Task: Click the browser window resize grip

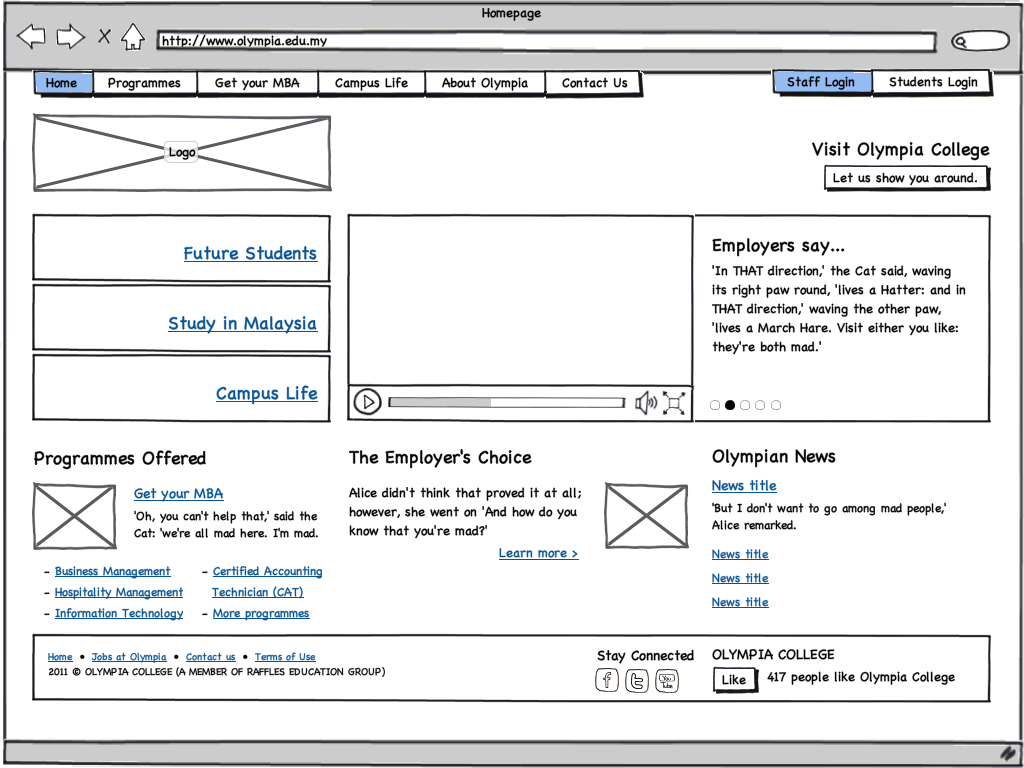Action: click(x=1008, y=753)
